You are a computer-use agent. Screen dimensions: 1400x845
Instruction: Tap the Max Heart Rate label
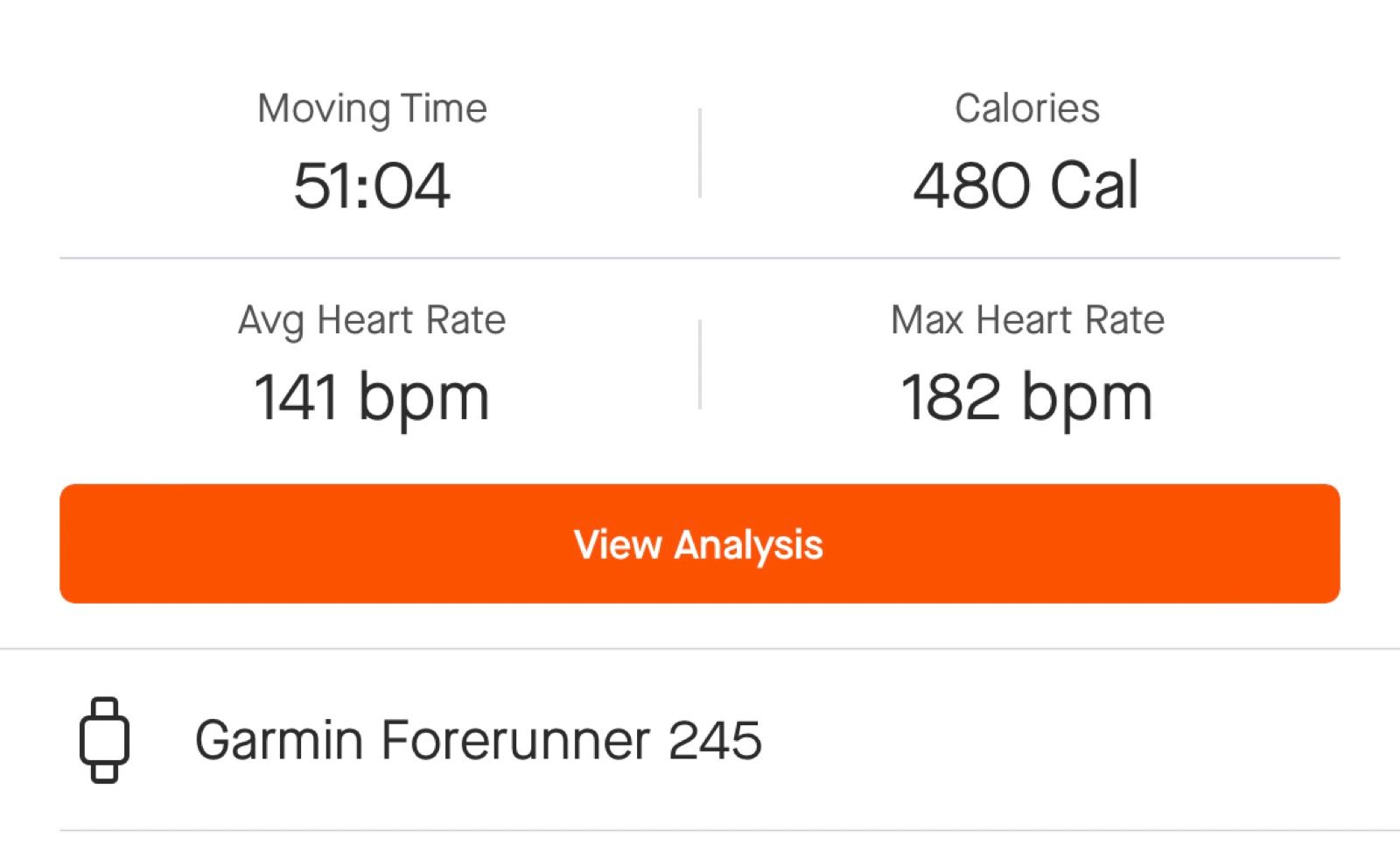coord(1025,319)
